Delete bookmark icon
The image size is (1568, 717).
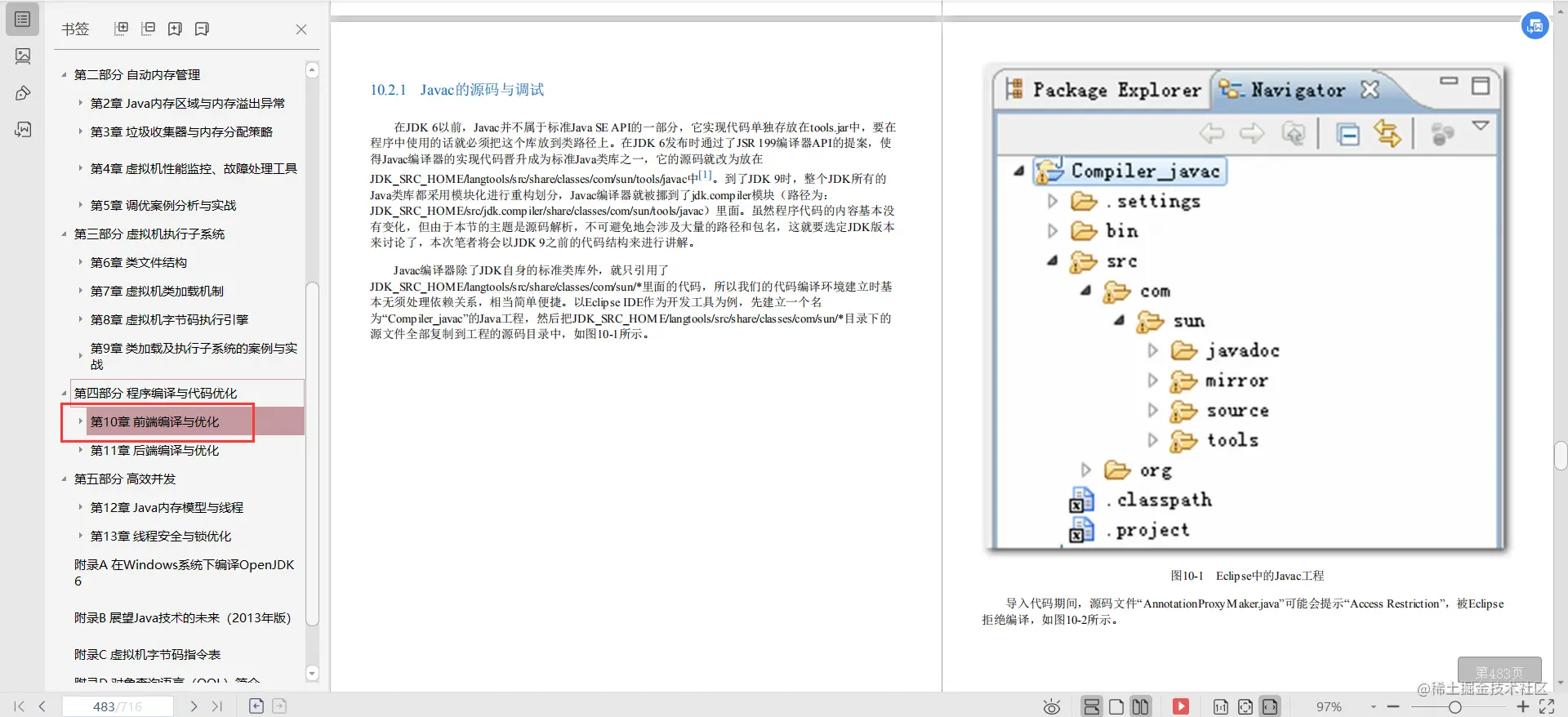(x=202, y=29)
